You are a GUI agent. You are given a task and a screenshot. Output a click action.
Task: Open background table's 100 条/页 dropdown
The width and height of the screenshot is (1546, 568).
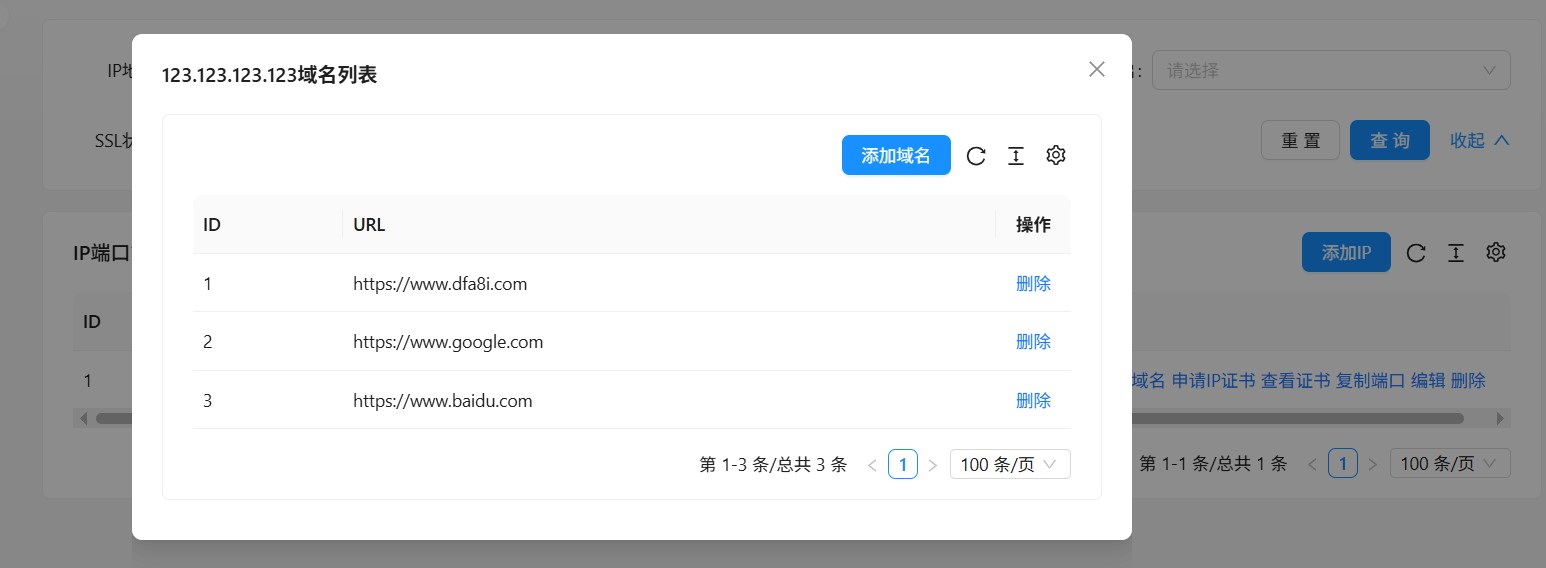tap(1449, 464)
